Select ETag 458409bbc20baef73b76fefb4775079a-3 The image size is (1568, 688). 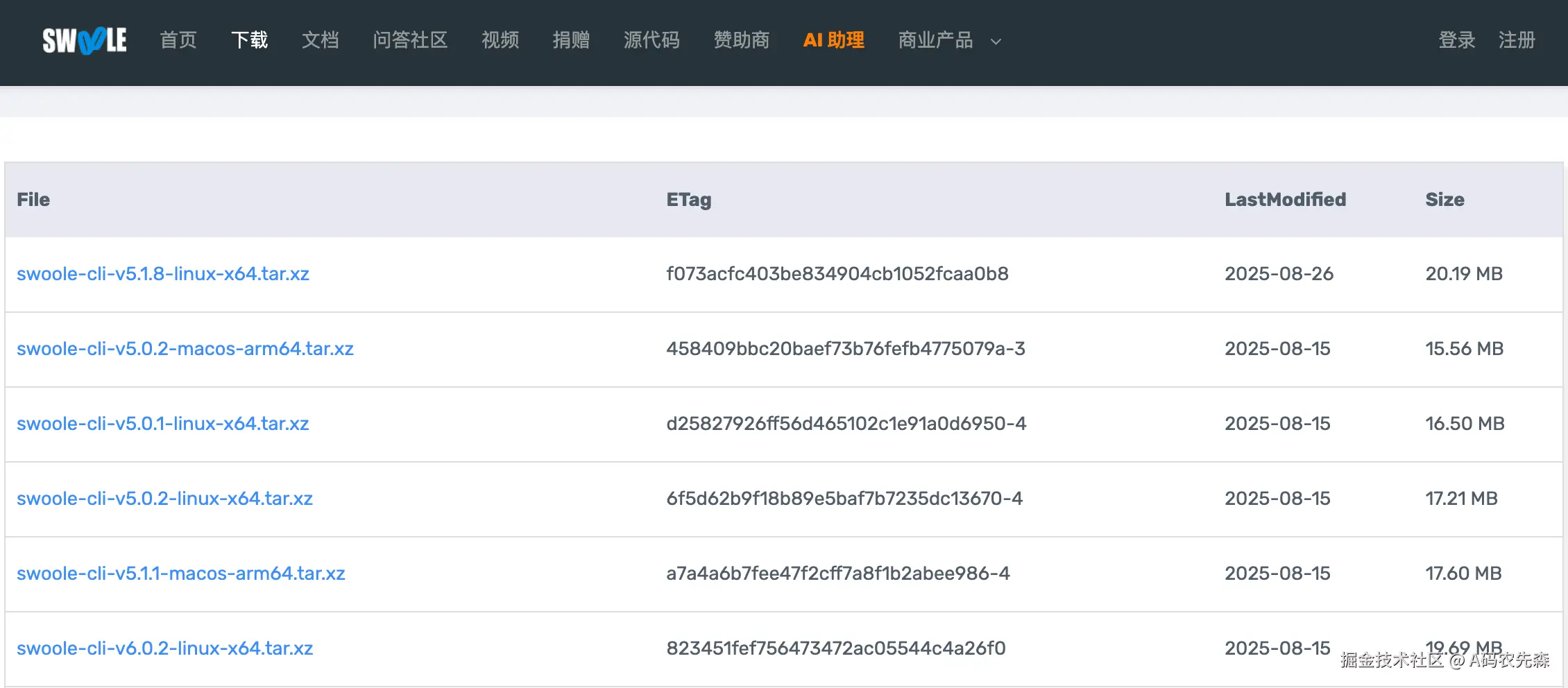[846, 349]
